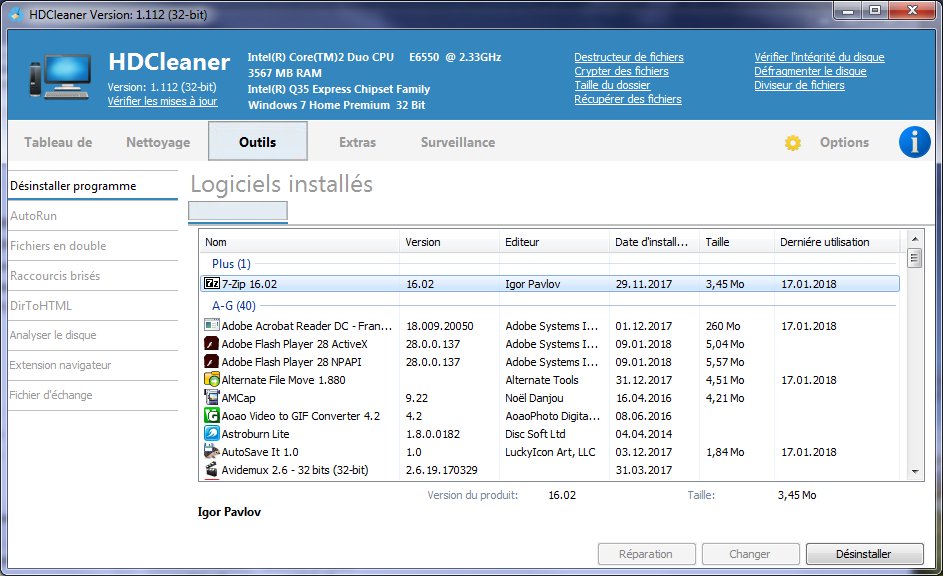Select the 'Adobe Acrobat Reader DC - Fran…' name
The image size is (943, 576).
[307, 326]
